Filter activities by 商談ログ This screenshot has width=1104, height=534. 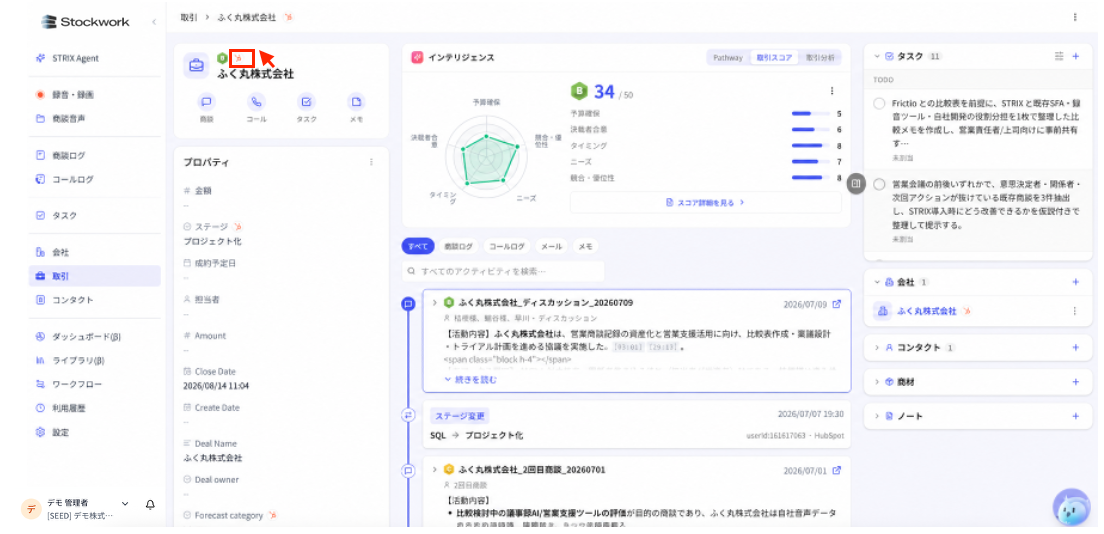pyautogui.click(x=458, y=247)
